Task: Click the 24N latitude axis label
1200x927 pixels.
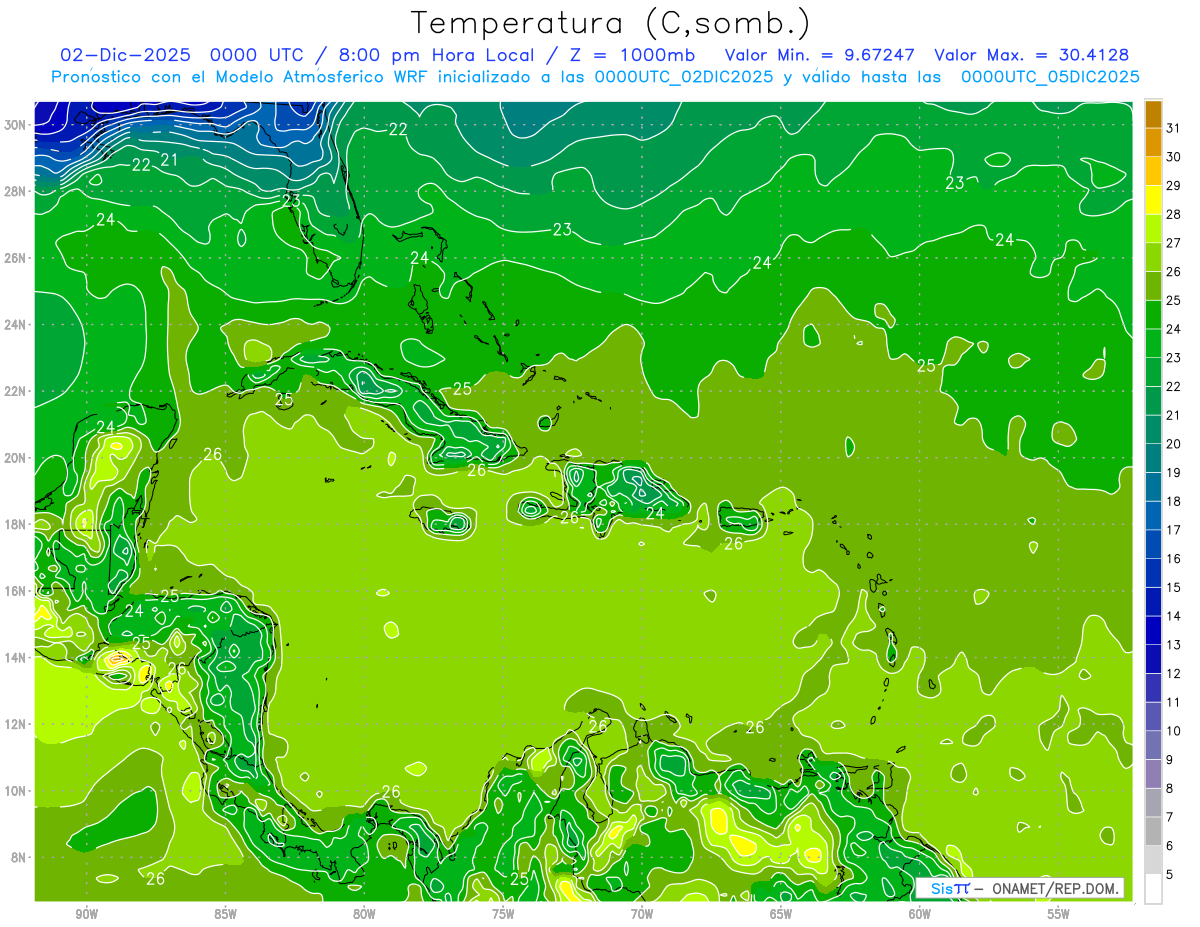Action: click(x=15, y=325)
